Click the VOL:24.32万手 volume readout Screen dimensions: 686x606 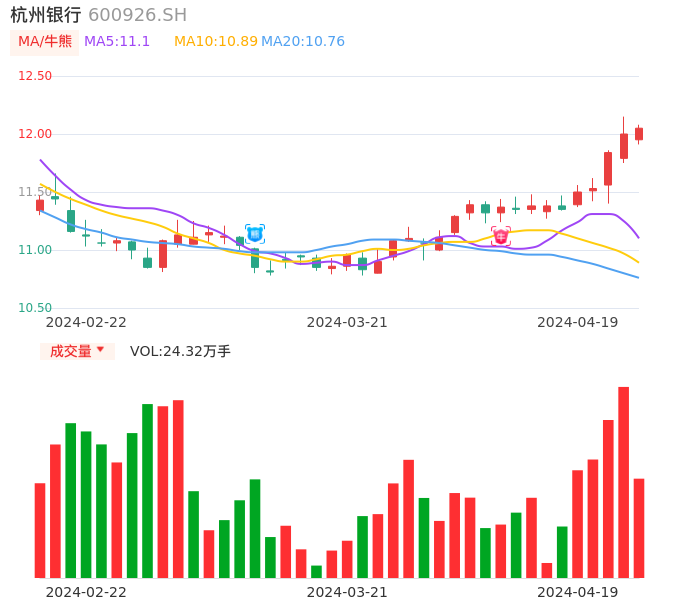point(180,351)
